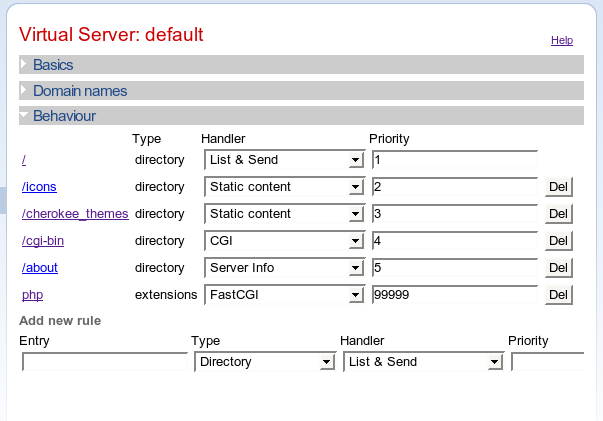Open the /cherokee_themes rule link
The width and height of the screenshot is (603, 421).
75,213
